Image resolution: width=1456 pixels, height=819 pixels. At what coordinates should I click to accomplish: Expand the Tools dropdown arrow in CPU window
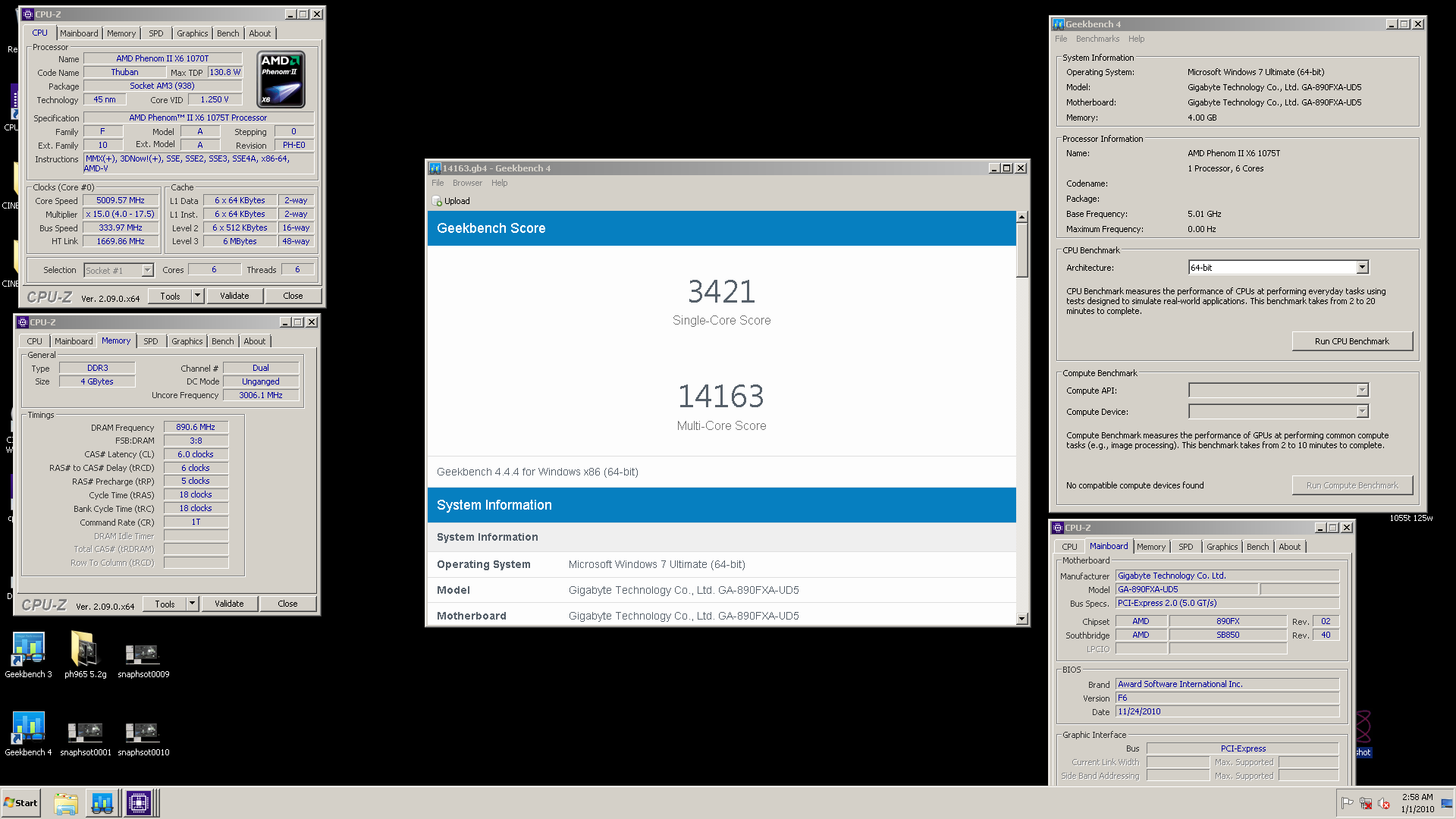point(197,296)
